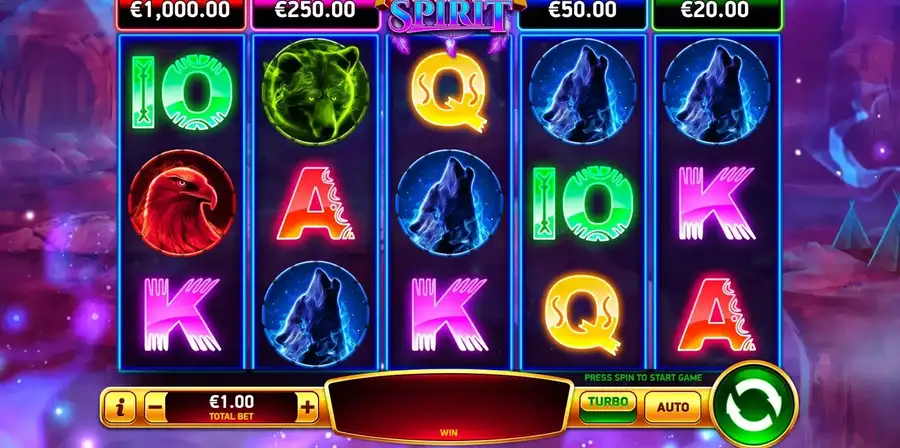Increase total bet with plus button

(x=308, y=408)
